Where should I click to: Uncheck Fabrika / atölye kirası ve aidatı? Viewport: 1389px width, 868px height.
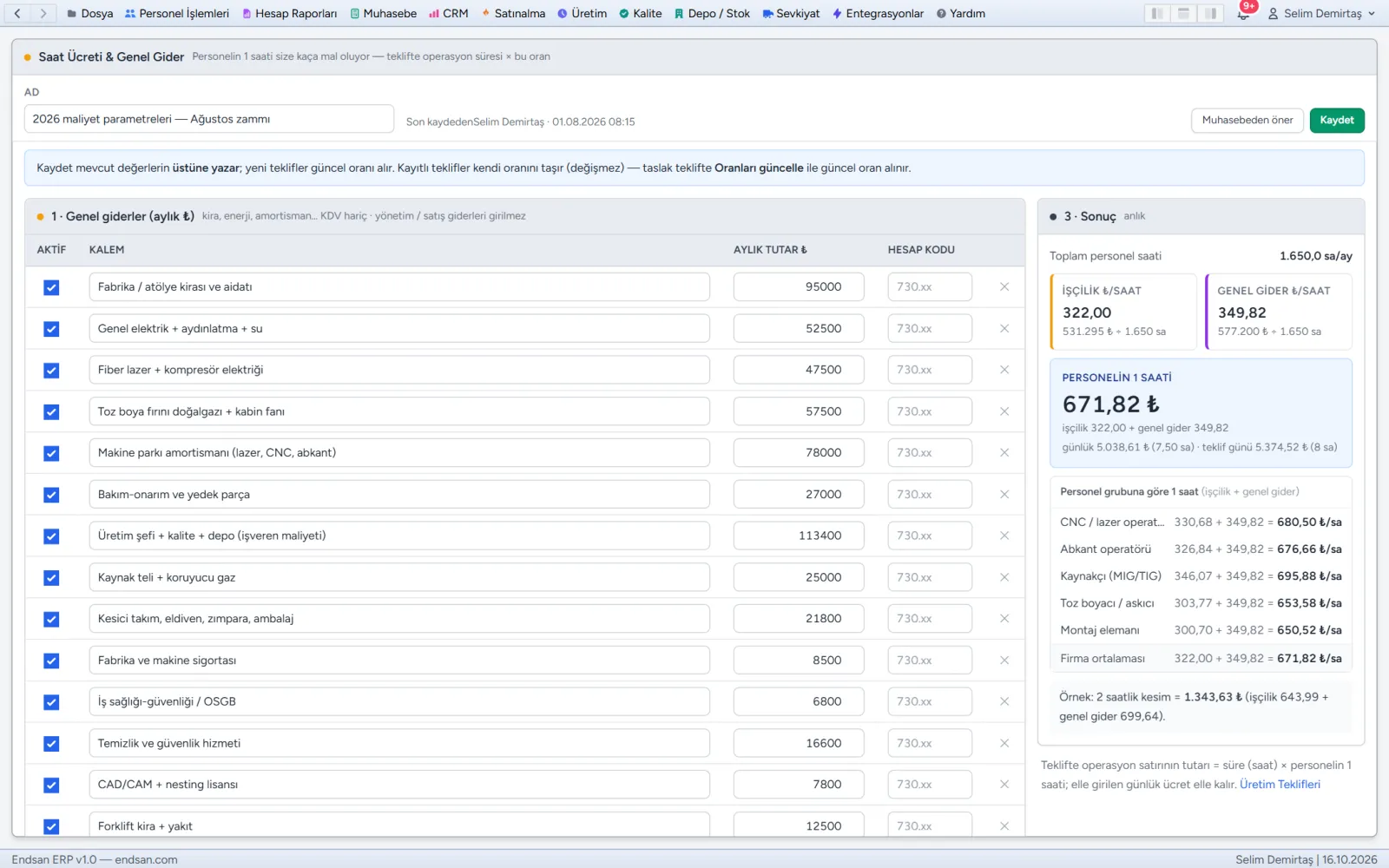(51, 287)
